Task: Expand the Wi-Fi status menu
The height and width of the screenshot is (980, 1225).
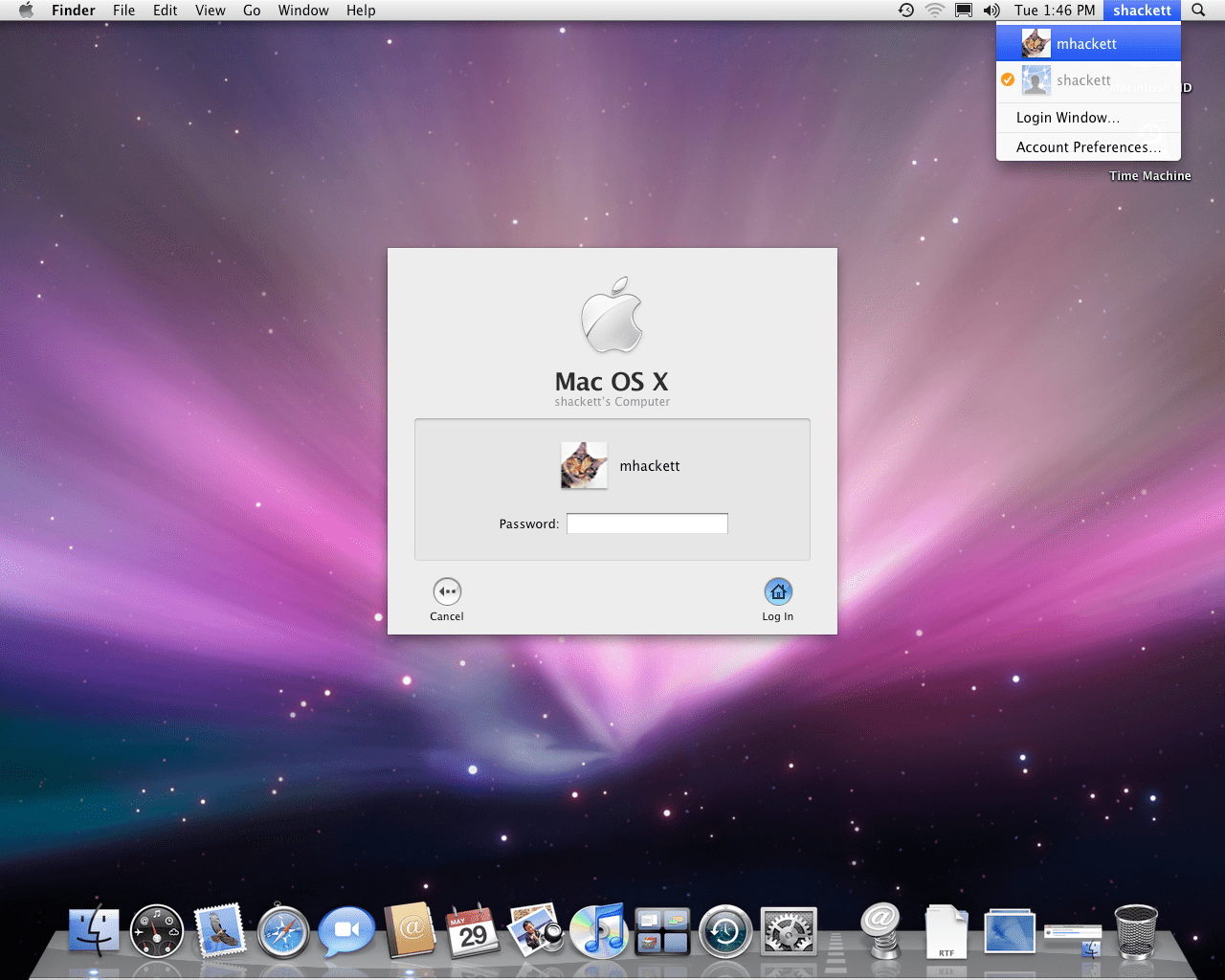Action: tap(934, 11)
